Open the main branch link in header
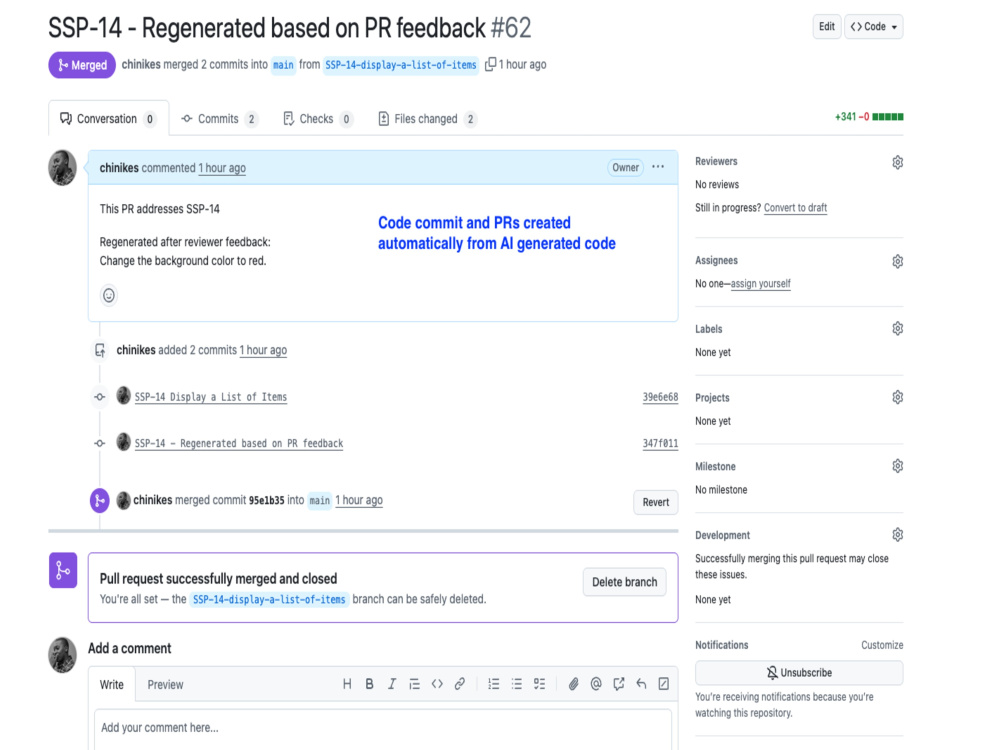The image size is (1000, 750). [283, 64]
